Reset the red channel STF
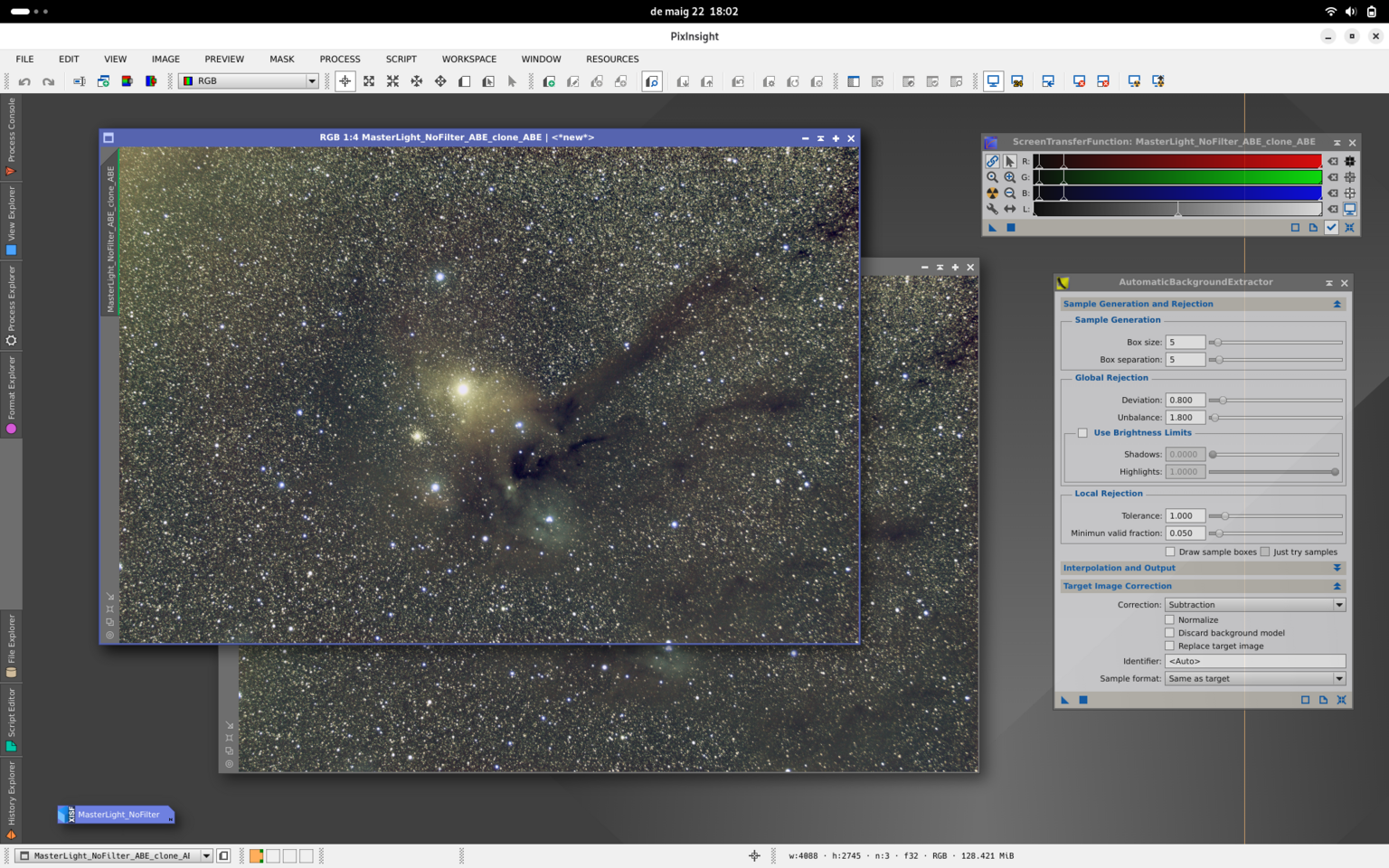 tap(1333, 161)
